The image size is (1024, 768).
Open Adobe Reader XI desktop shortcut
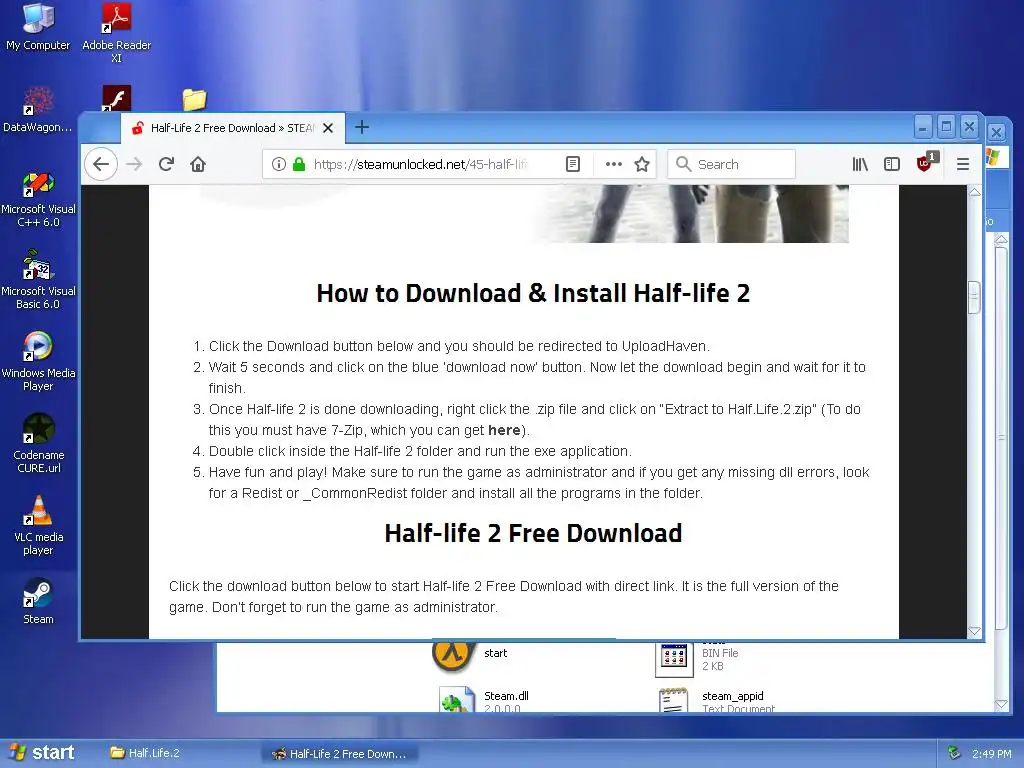116,33
